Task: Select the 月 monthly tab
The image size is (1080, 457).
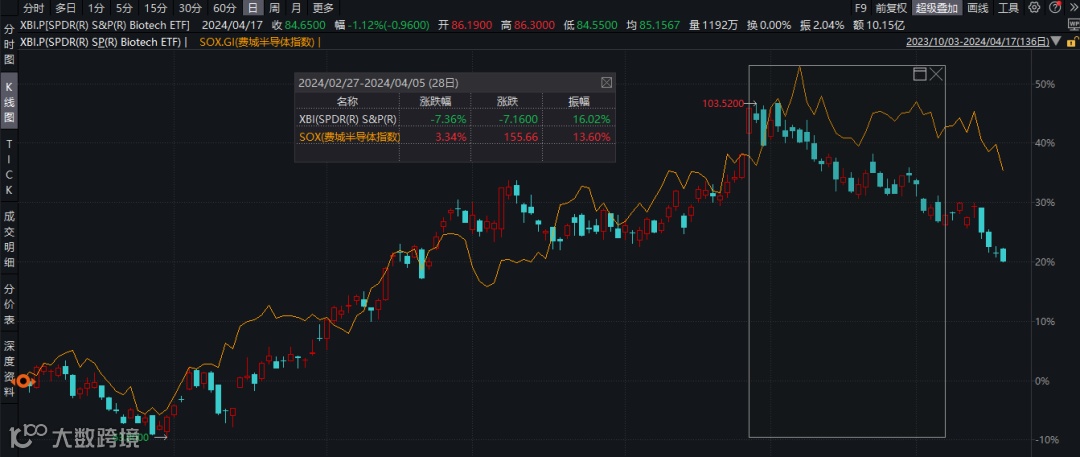Action: click(x=296, y=8)
